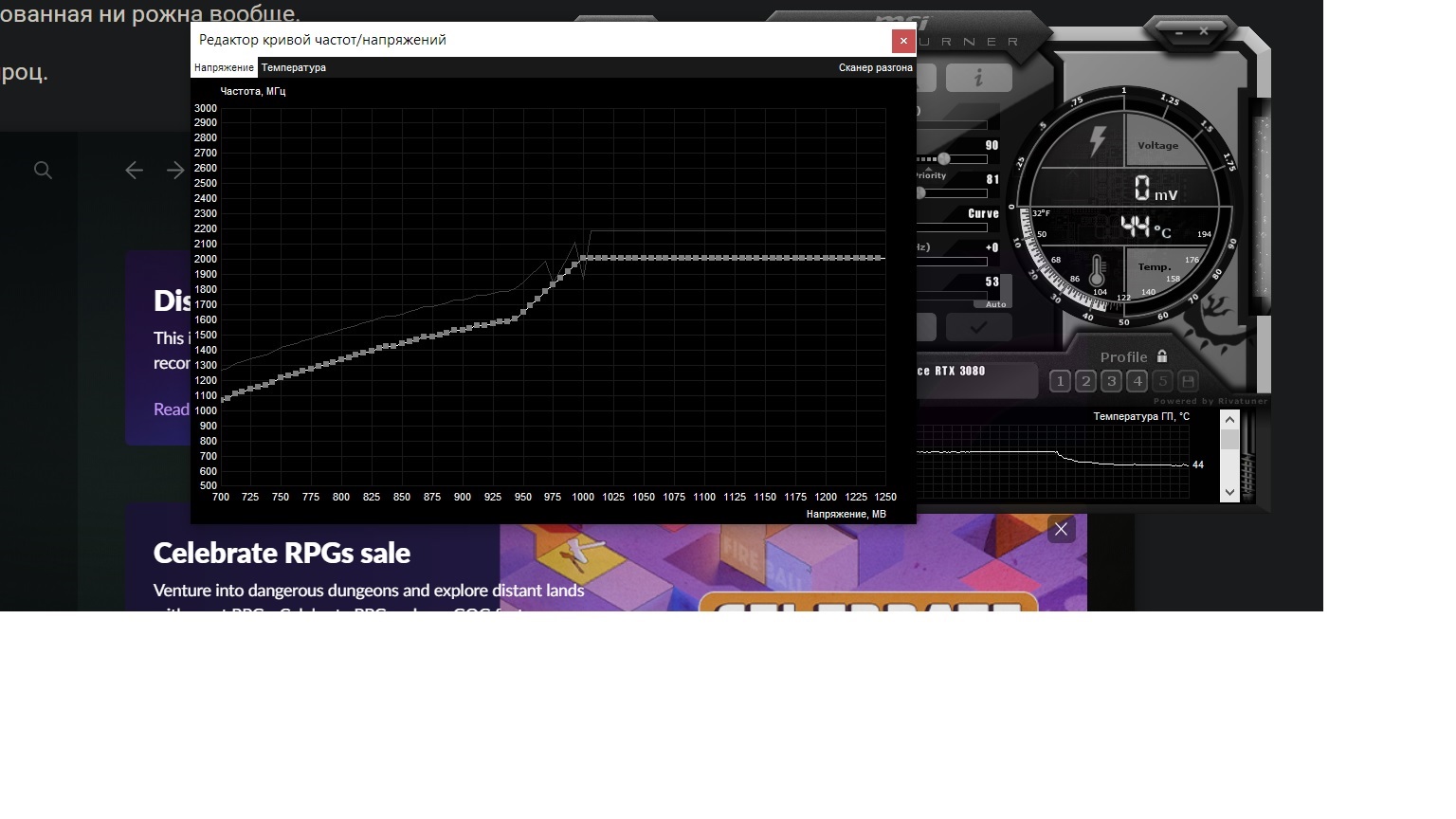Open the Сканер разгона option
The height and width of the screenshot is (819, 1456).
point(875,67)
